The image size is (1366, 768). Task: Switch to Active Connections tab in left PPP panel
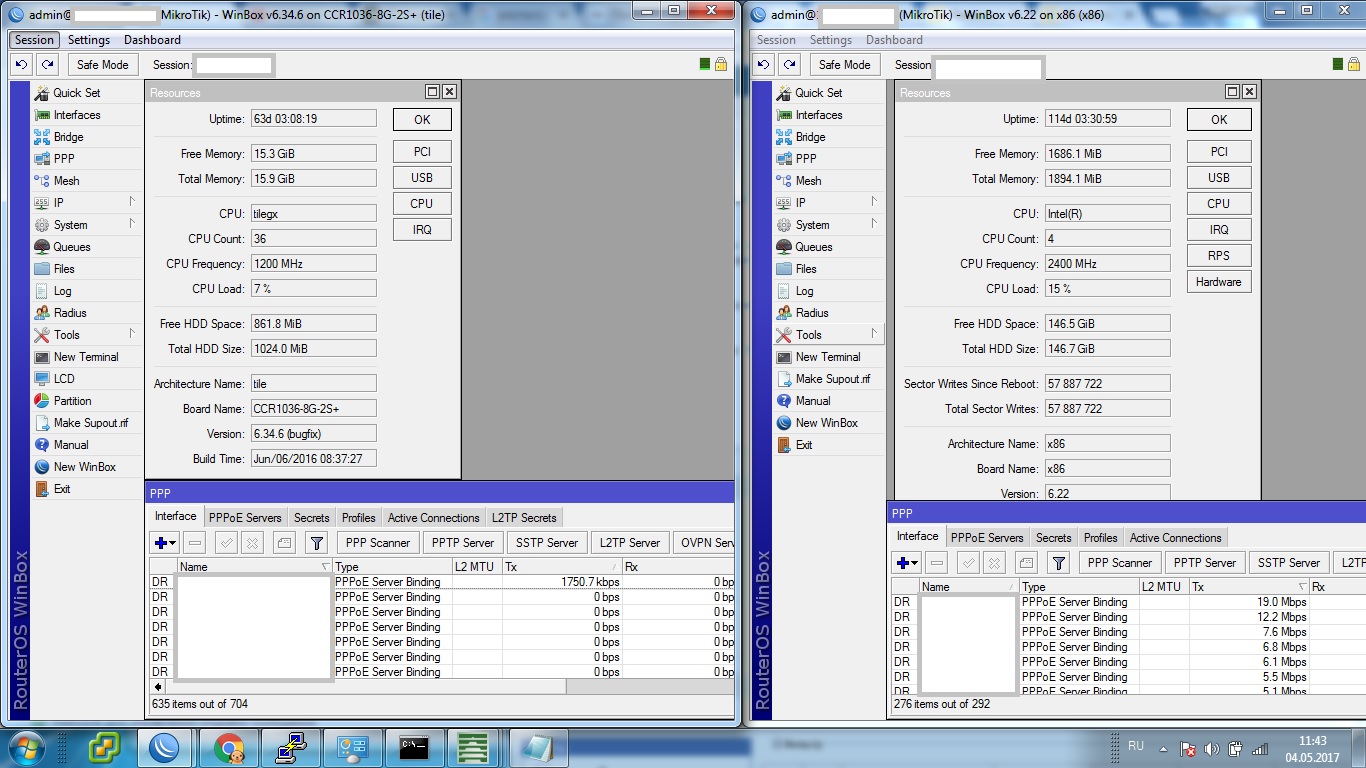pos(433,518)
